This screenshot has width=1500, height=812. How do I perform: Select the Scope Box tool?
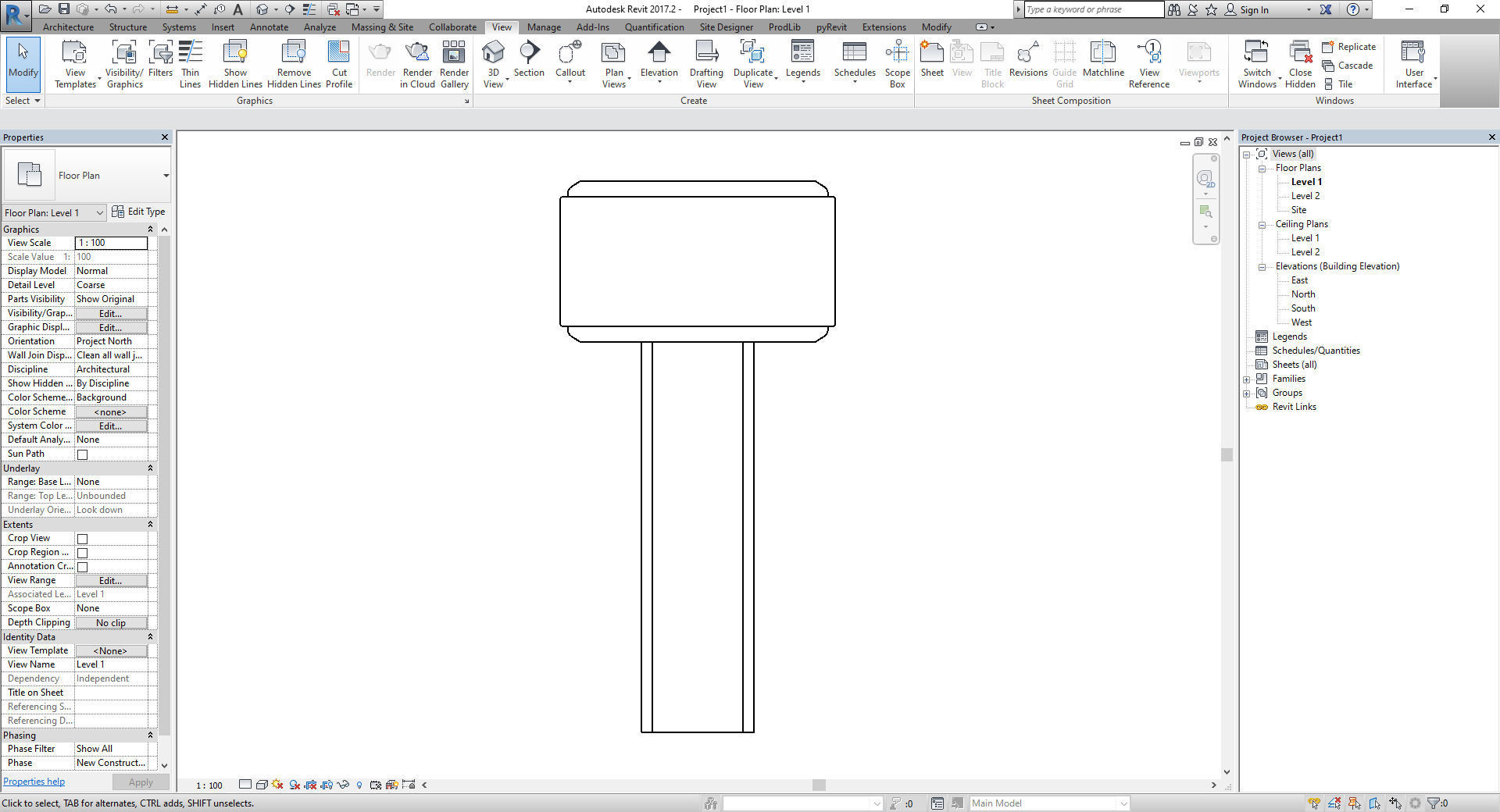(897, 63)
